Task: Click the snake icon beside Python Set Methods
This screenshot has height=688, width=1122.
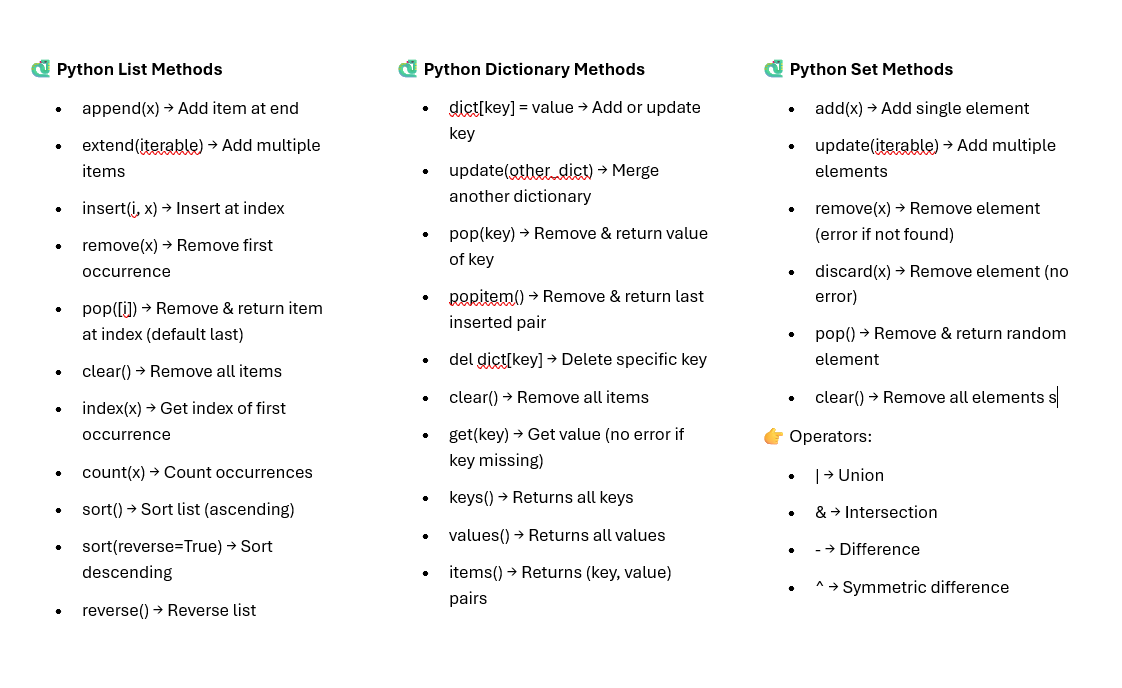Action: coord(773,69)
